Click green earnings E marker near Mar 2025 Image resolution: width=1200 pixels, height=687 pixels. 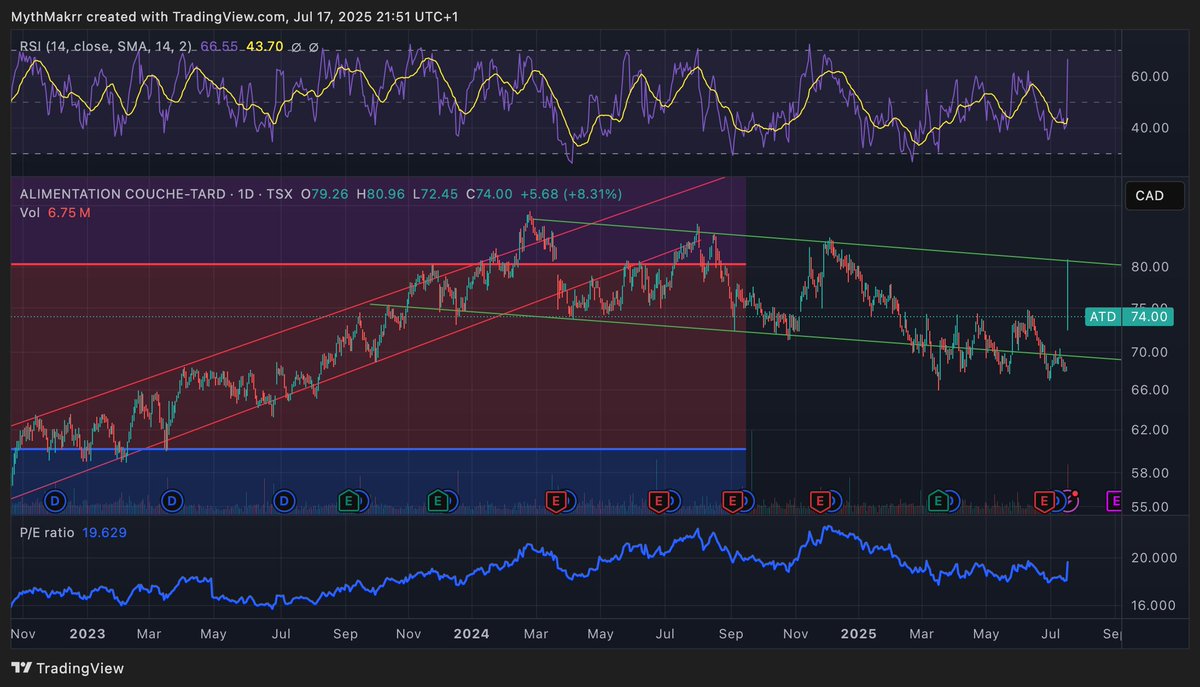[x=937, y=499]
